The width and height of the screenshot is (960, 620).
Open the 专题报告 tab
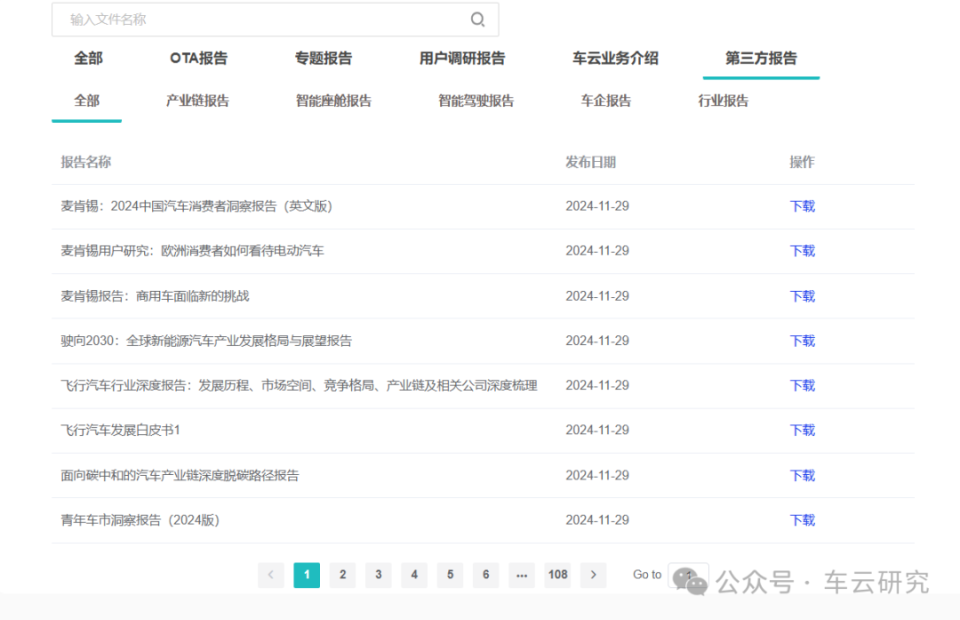click(323, 58)
